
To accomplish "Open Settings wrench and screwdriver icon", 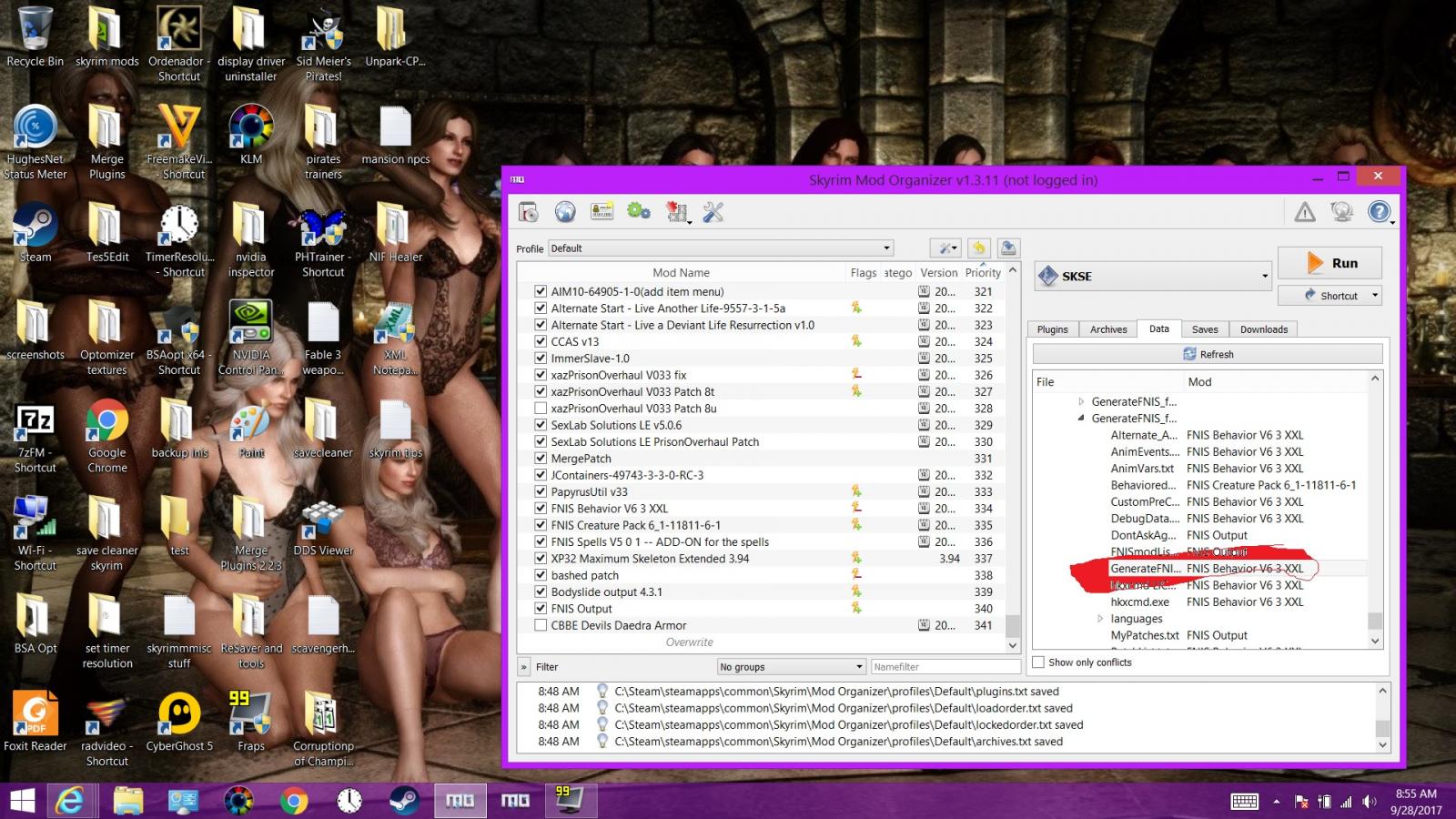I will coord(713,212).
